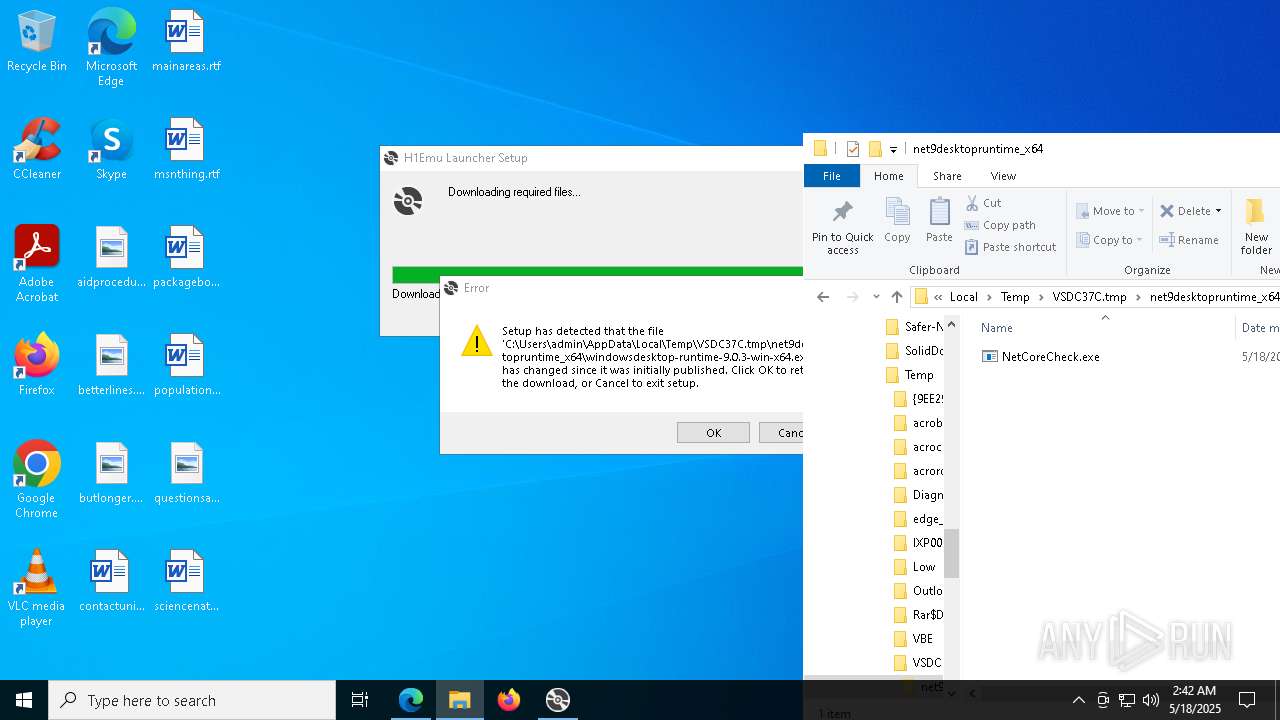Select sciencenat... document on desktop
The width and height of the screenshot is (1280, 720).
tap(186, 582)
